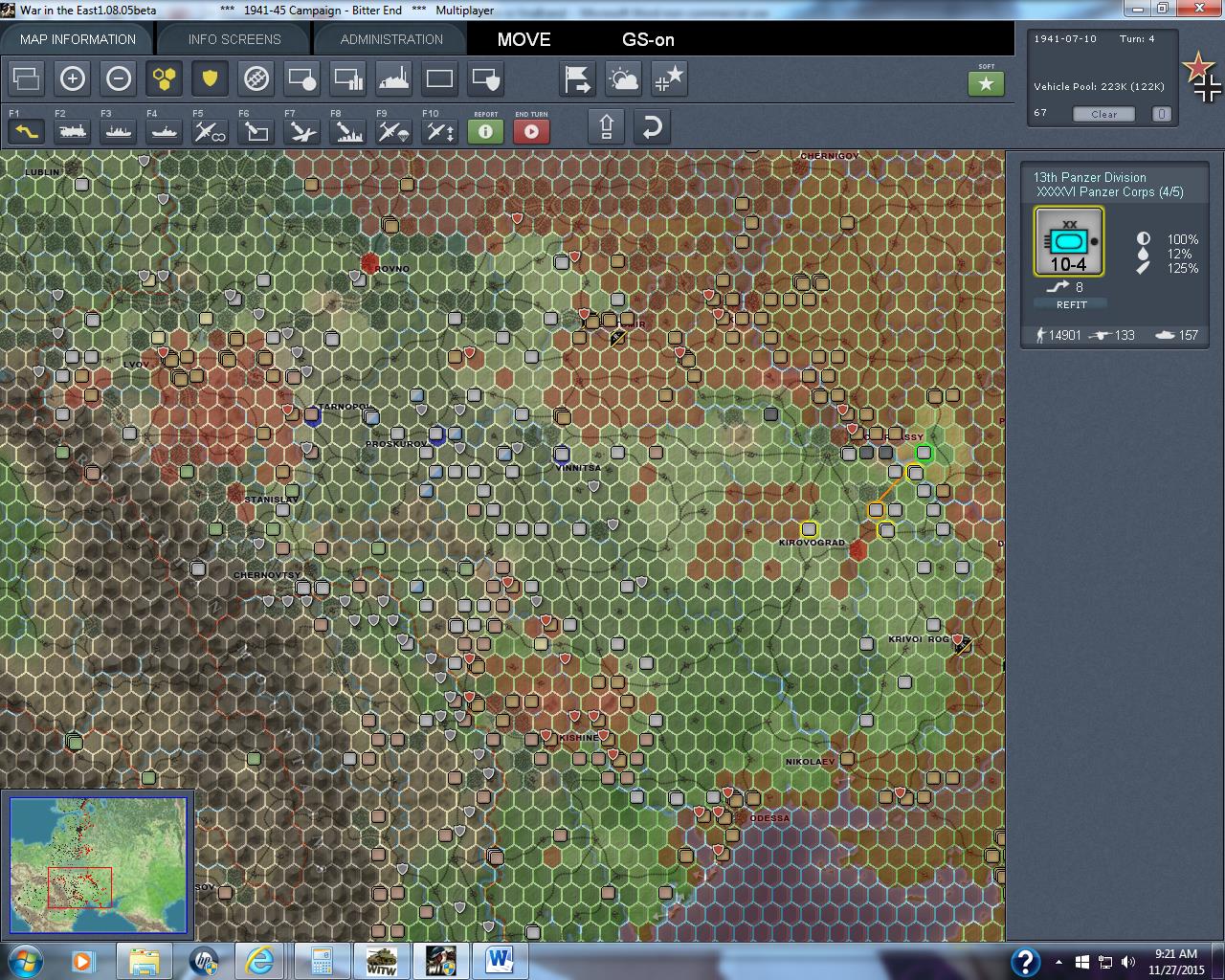
Task: Open the INFO SCREENS tab
Action: coord(234,39)
